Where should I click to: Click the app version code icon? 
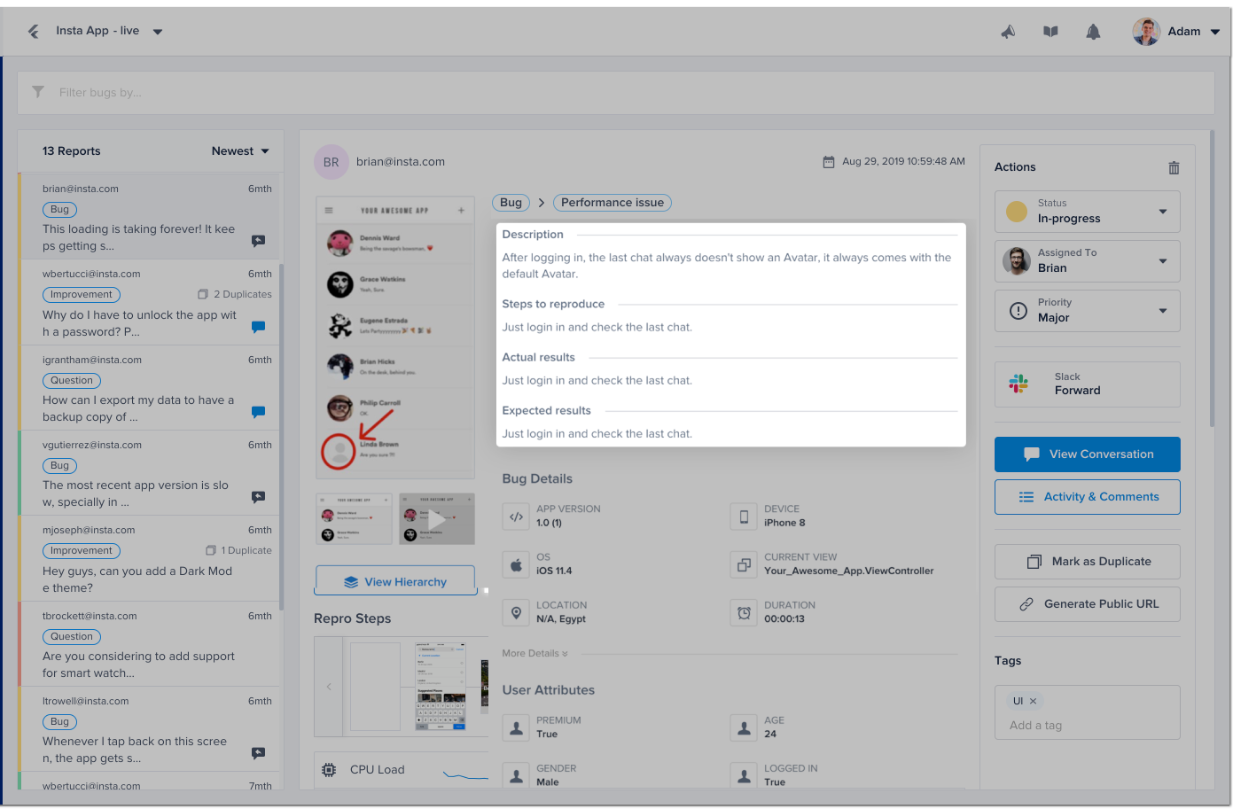(516, 517)
